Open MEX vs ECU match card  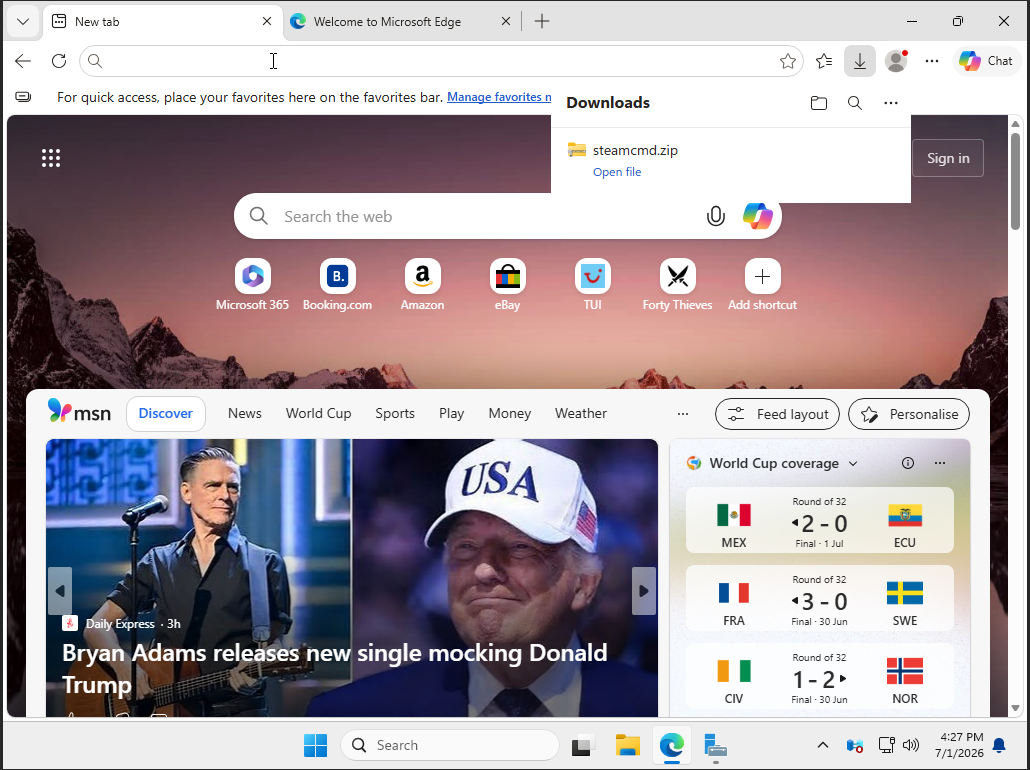pyautogui.click(x=819, y=520)
